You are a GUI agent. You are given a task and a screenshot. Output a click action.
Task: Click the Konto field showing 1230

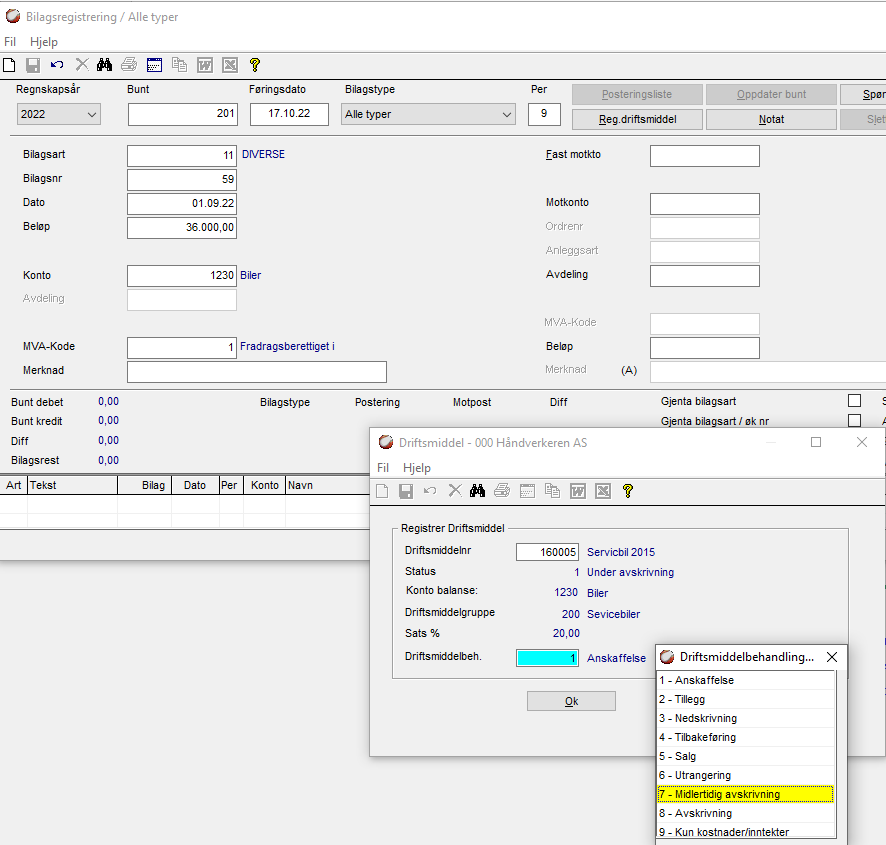pyautogui.click(x=182, y=276)
